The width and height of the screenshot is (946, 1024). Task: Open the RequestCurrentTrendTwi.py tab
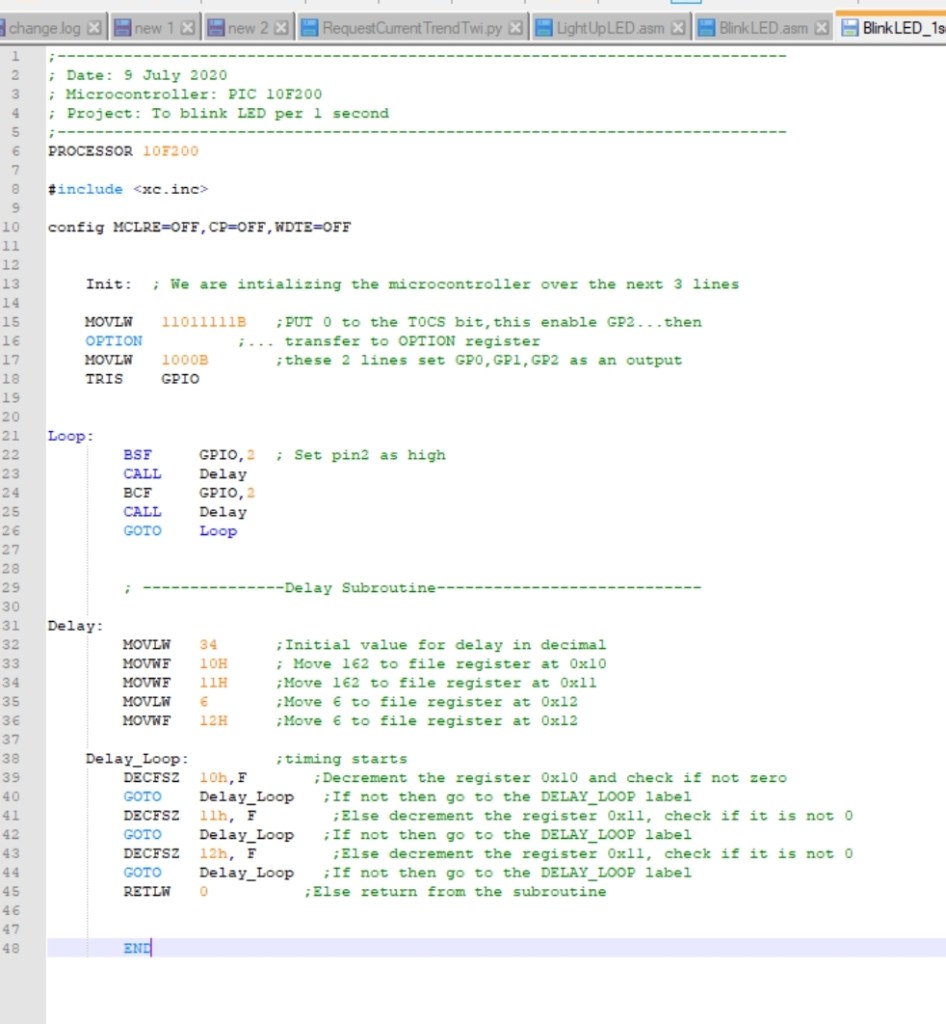click(x=412, y=28)
